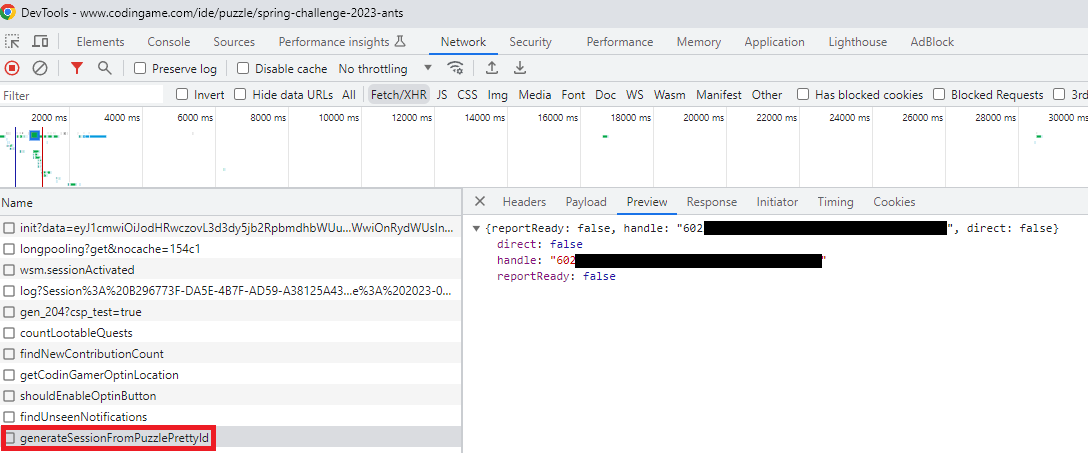This screenshot has width=1088, height=453.
Task: Collapse the JSON response object triangle
Action: (476, 229)
